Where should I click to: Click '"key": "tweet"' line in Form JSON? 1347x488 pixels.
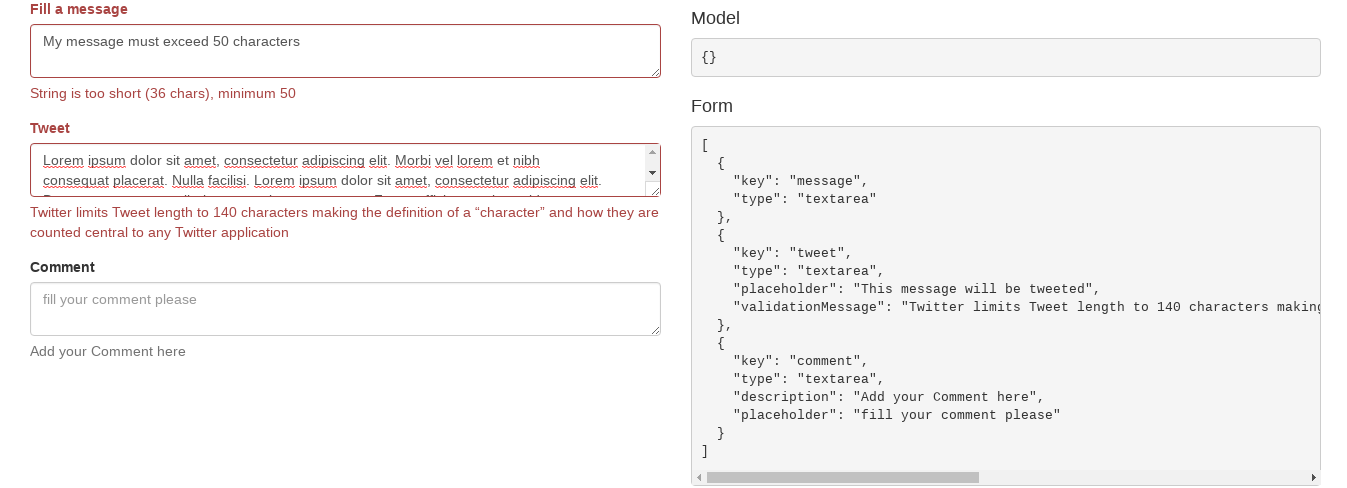point(793,253)
